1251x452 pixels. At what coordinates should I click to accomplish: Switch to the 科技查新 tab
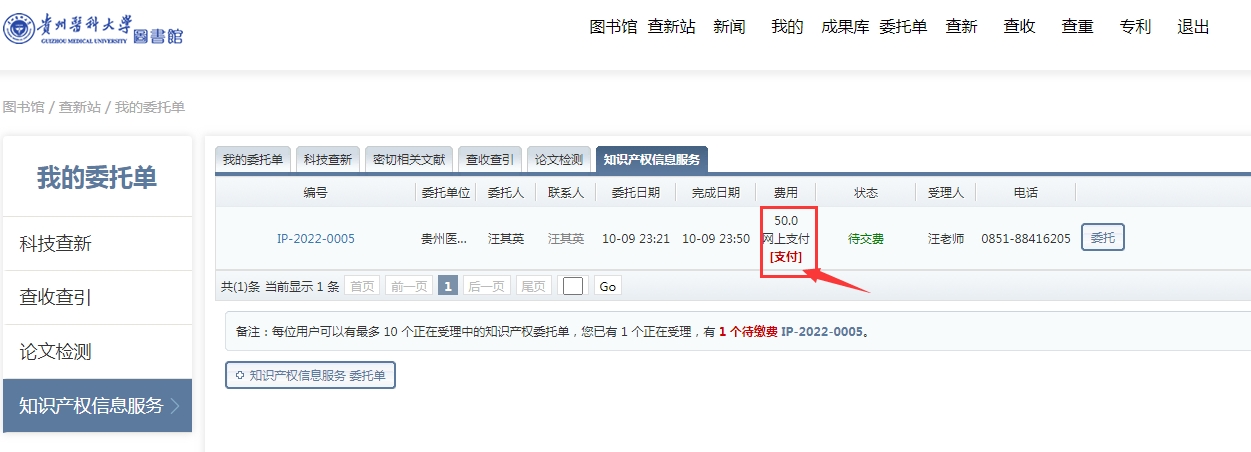pos(328,159)
